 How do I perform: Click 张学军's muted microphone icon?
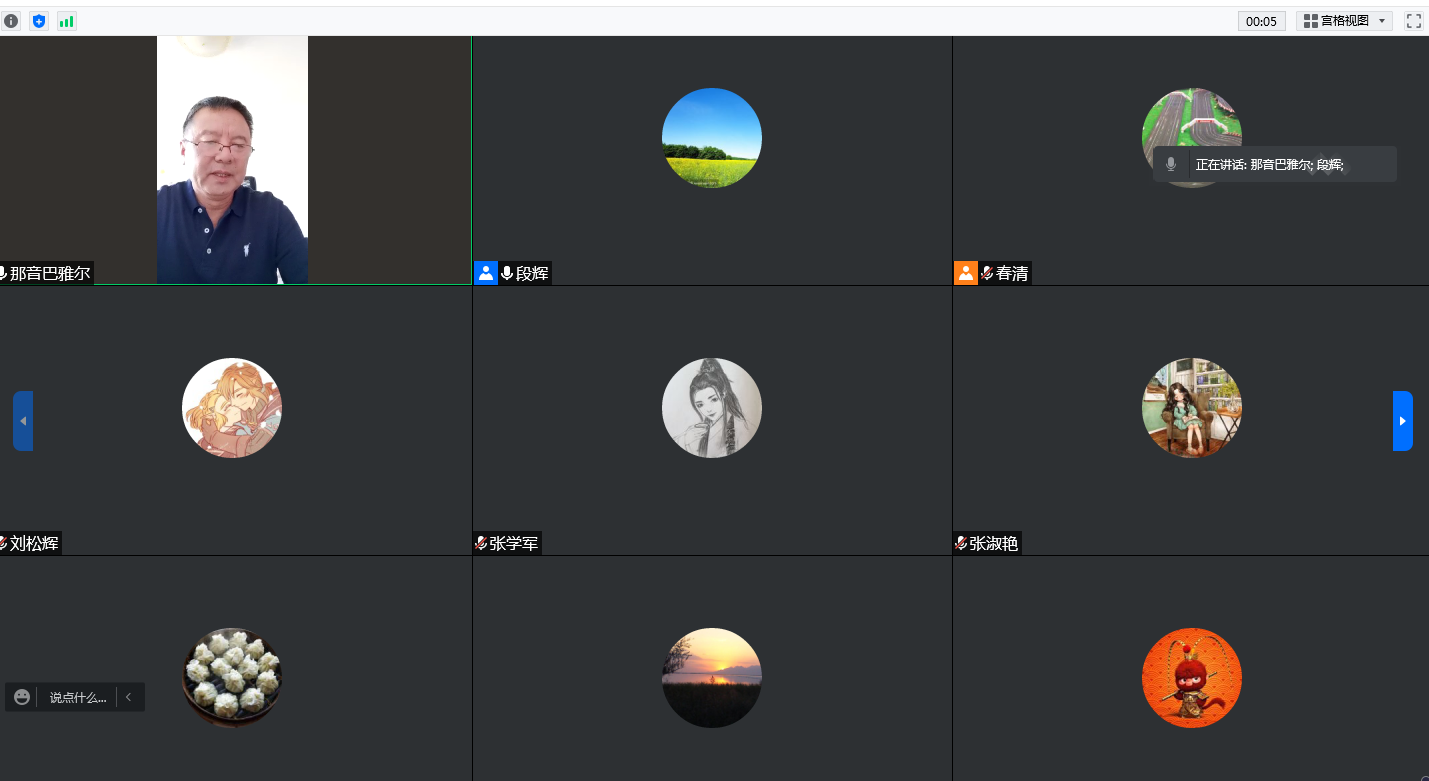pos(481,543)
